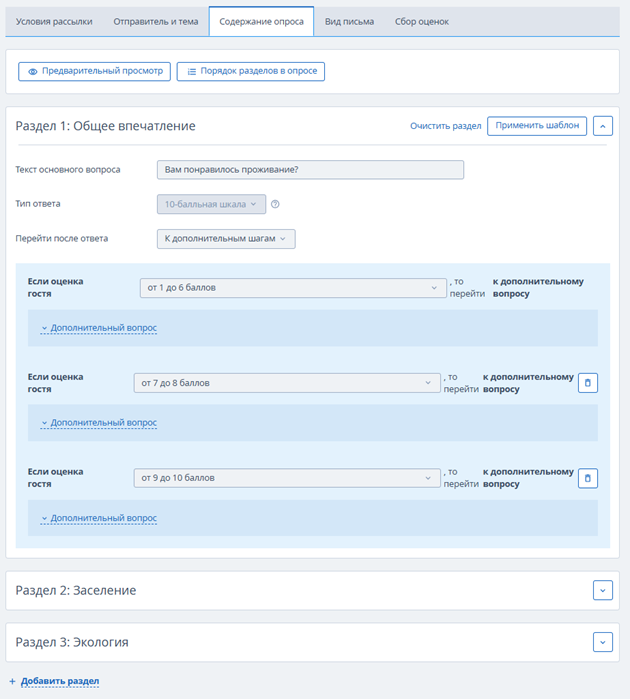Collapse section 1 with the chevron-up button
The width and height of the screenshot is (630, 700).
click(603, 126)
